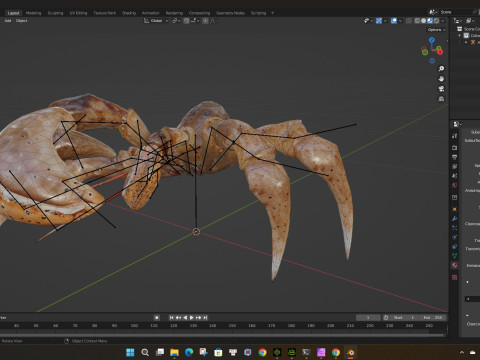Open the viewport Object menu
Viewport: 480px width, 360px height.
[21, 21]
